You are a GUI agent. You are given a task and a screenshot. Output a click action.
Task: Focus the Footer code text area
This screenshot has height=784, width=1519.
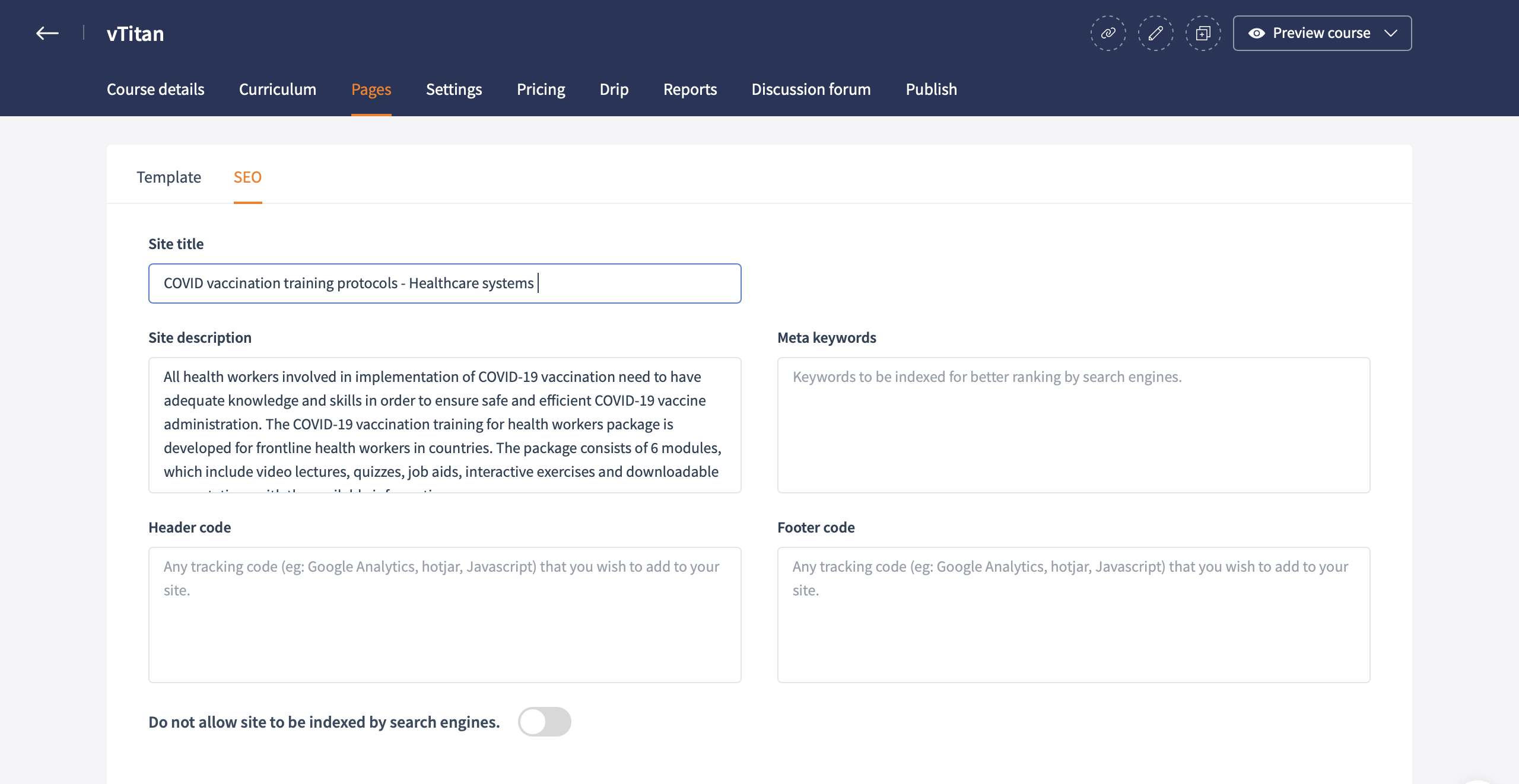click(x=1073, y=614)
